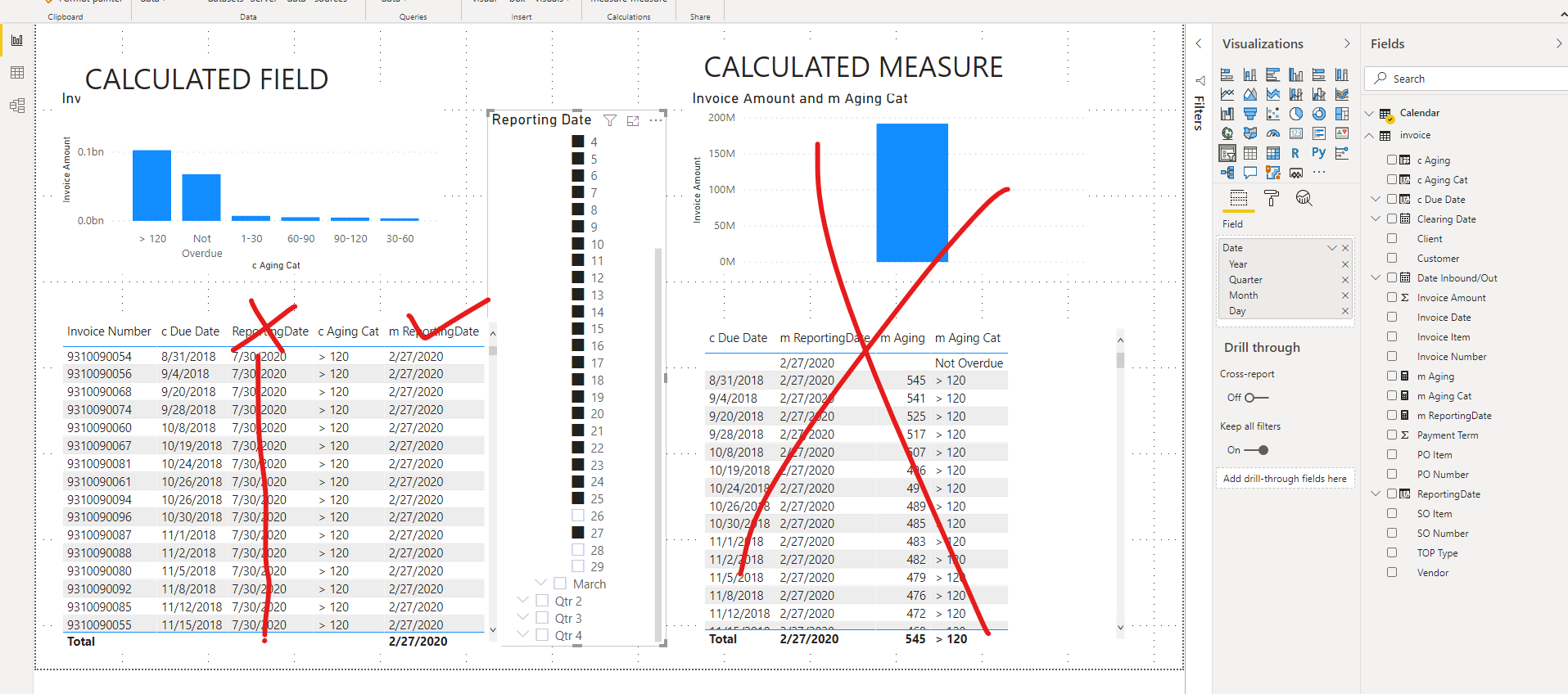The image size is (1568, 694).
Task: Remove Quarter from the Date hierarchy
Action: point(1344,280)
